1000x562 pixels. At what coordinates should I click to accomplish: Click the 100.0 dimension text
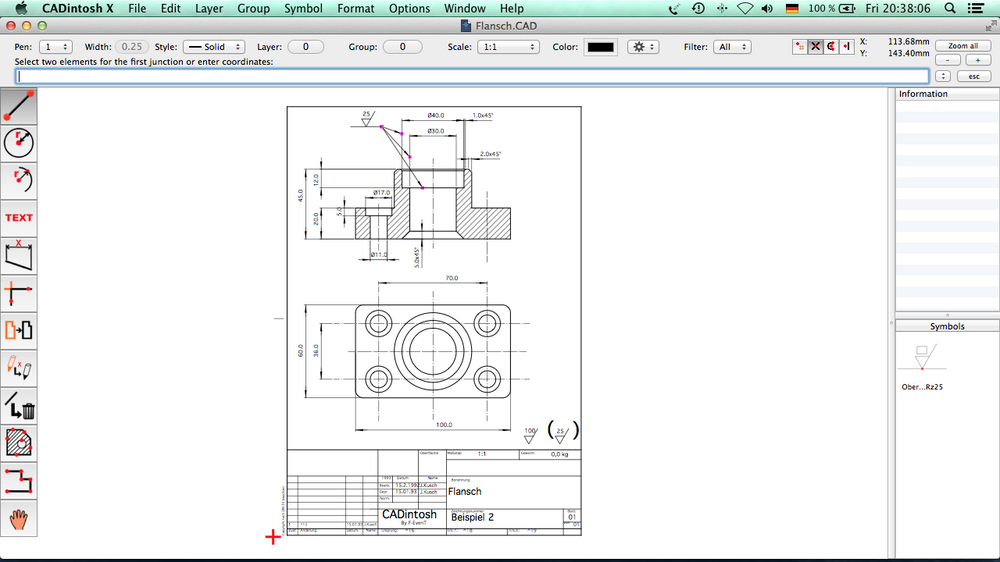point(444,425)
